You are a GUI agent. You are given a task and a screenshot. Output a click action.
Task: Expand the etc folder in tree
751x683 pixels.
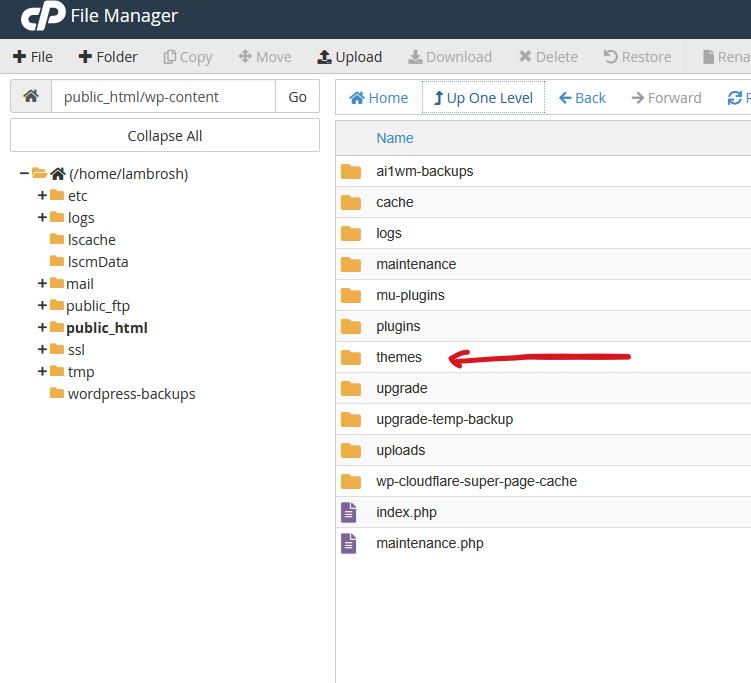42,196
